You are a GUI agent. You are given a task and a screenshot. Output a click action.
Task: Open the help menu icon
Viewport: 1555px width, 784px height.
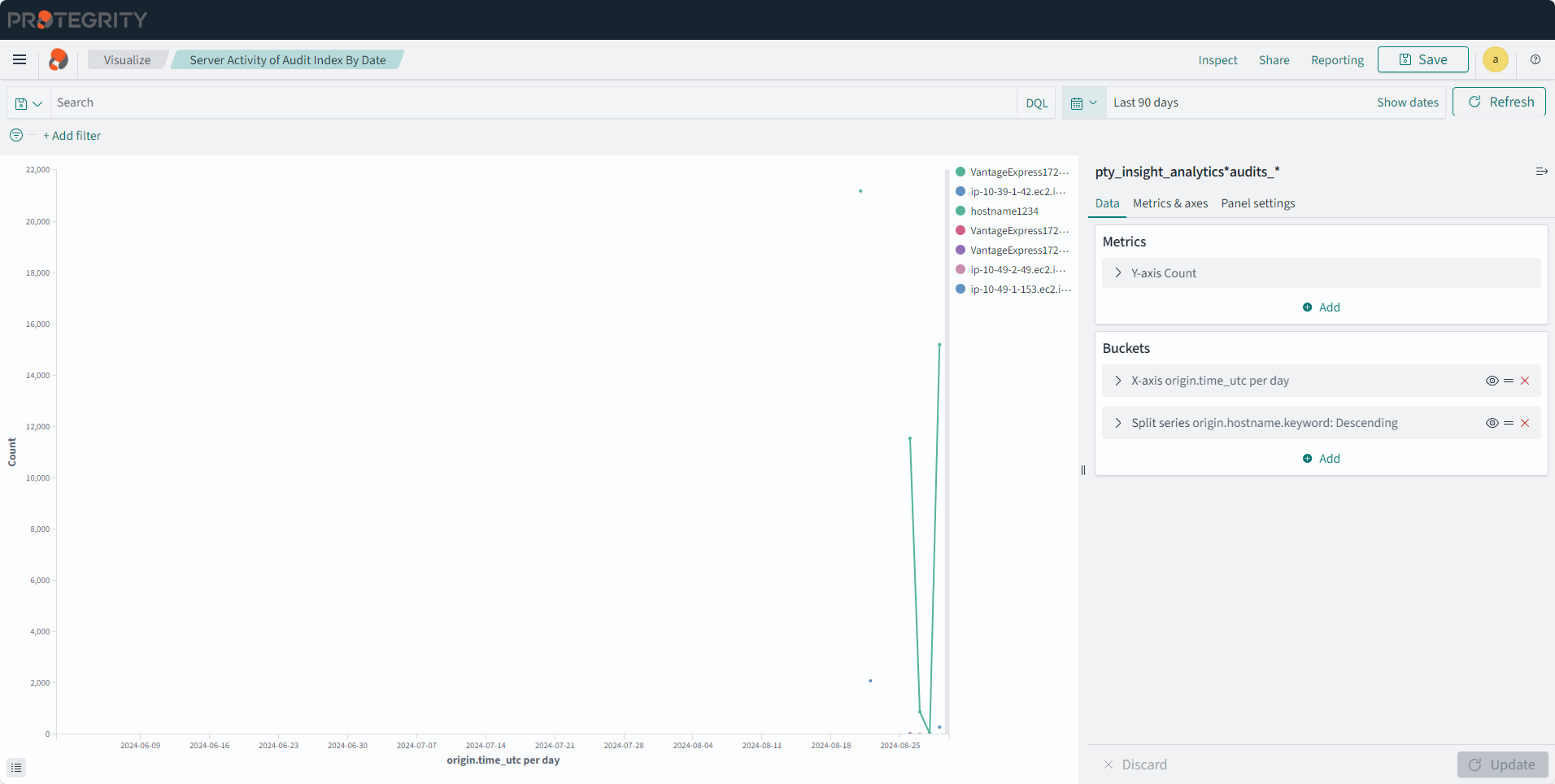point(1535,59)
